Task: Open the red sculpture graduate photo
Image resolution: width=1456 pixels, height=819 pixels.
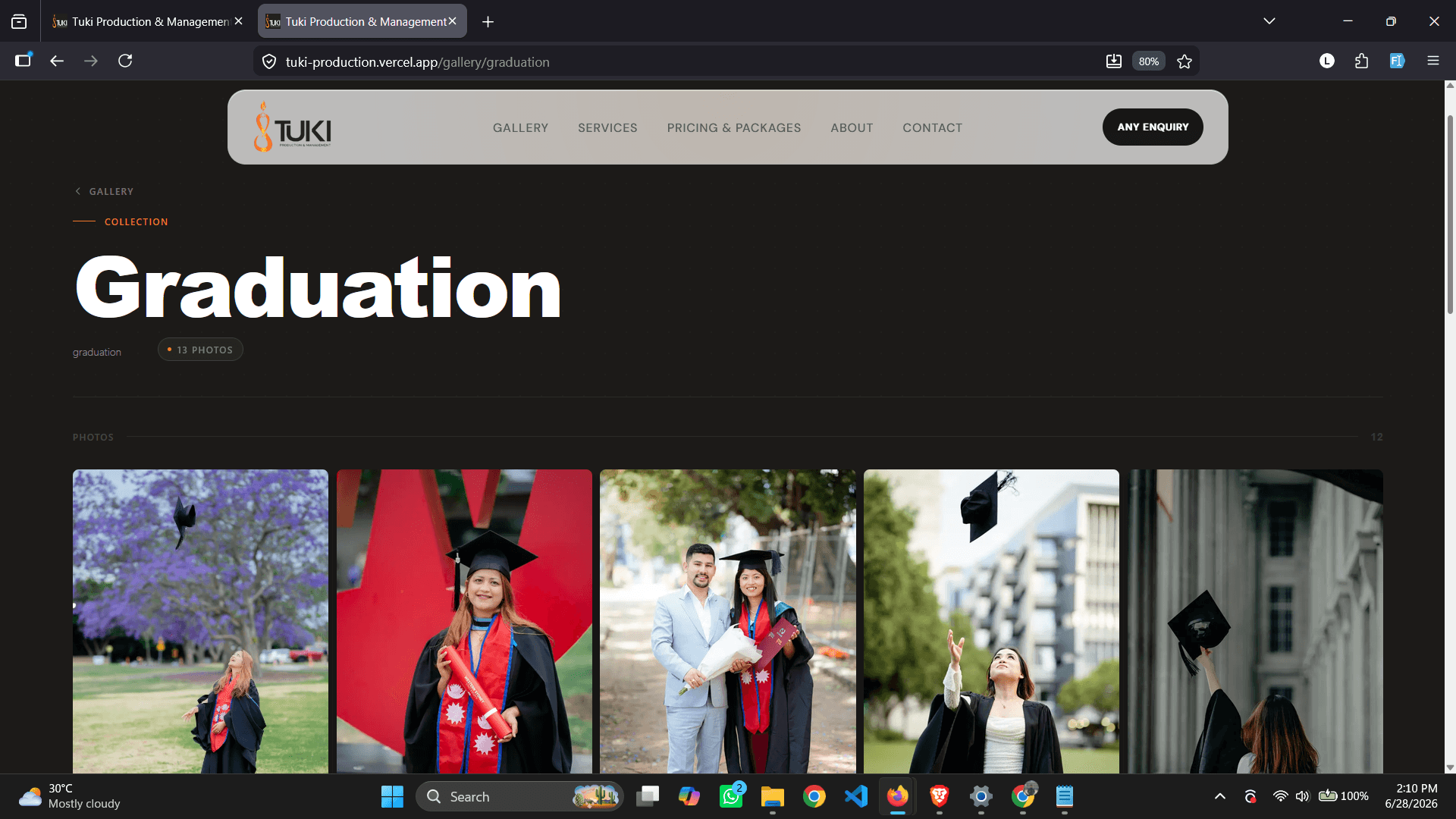Action: click(x=464, y=621)
